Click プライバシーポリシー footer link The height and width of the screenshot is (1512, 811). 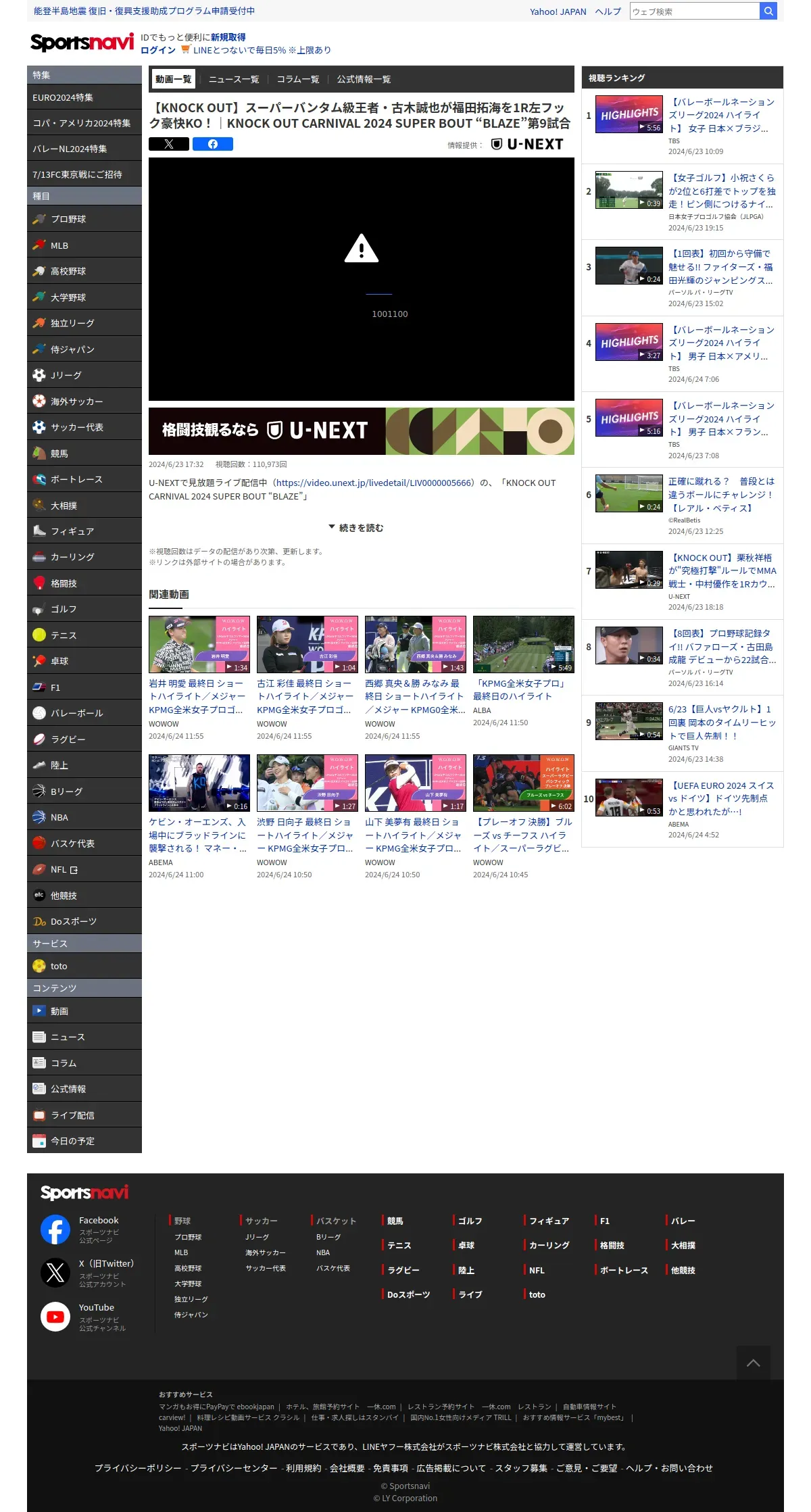[138, 1467]
